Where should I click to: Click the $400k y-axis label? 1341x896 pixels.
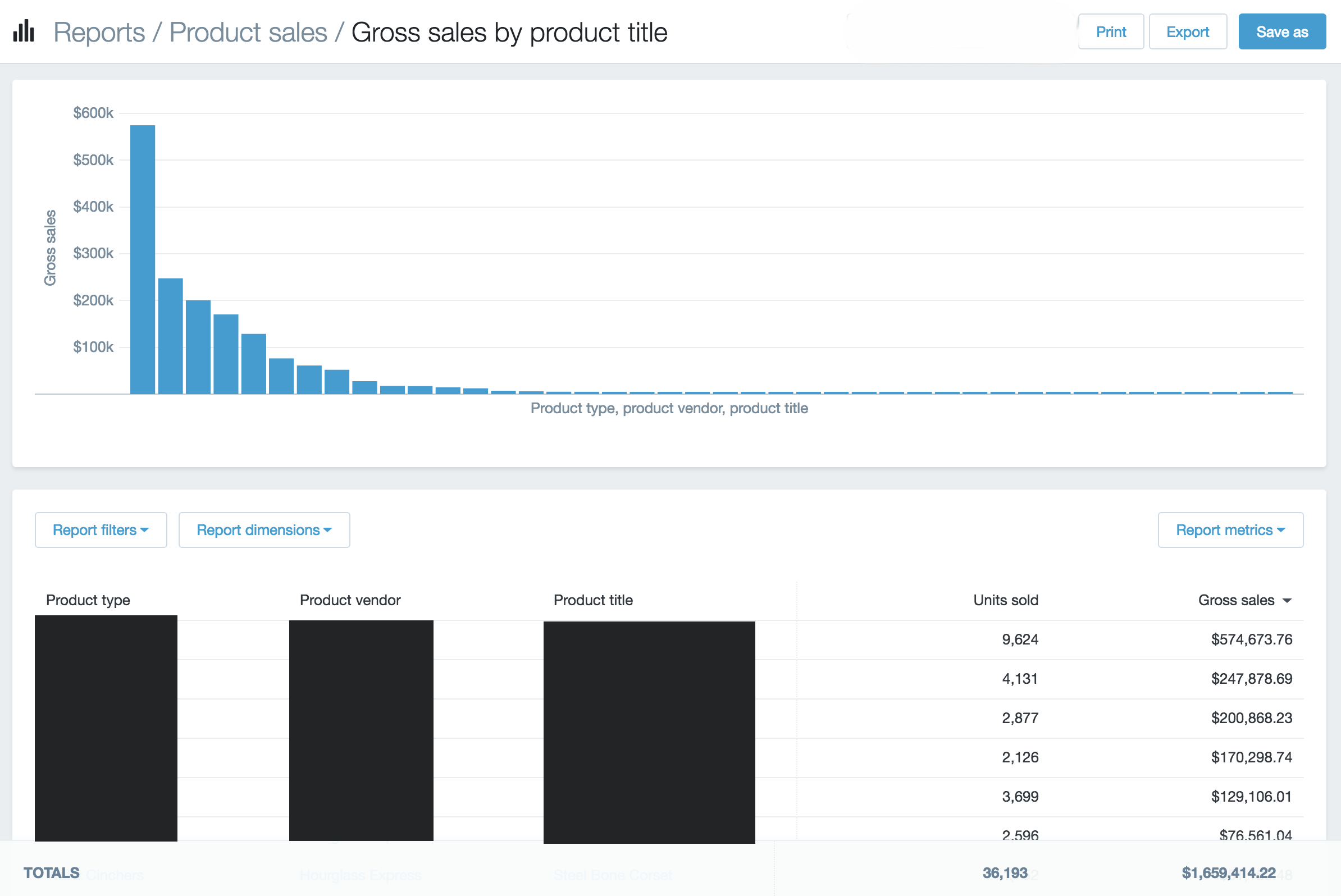(x=93, y=206)
